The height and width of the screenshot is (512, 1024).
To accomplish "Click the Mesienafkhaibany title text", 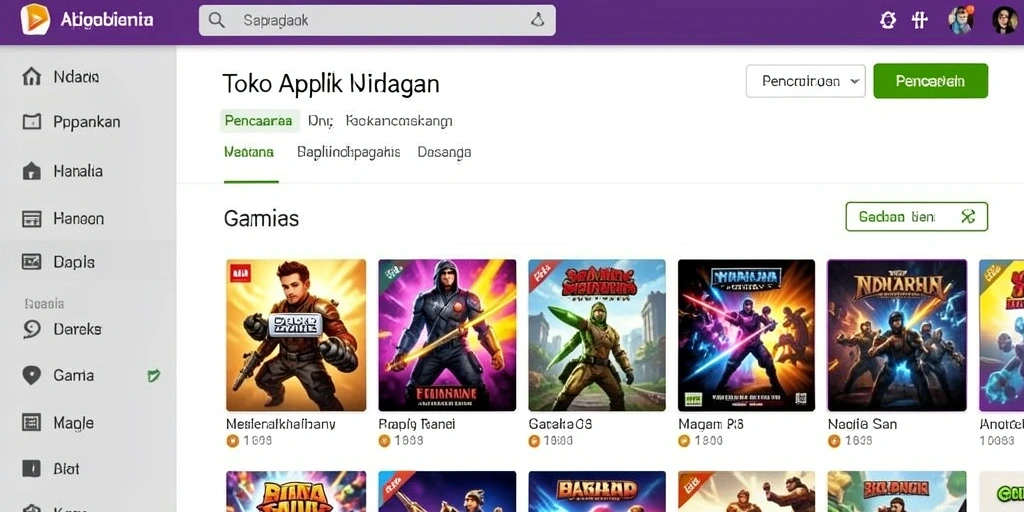I will pos(281,424).
